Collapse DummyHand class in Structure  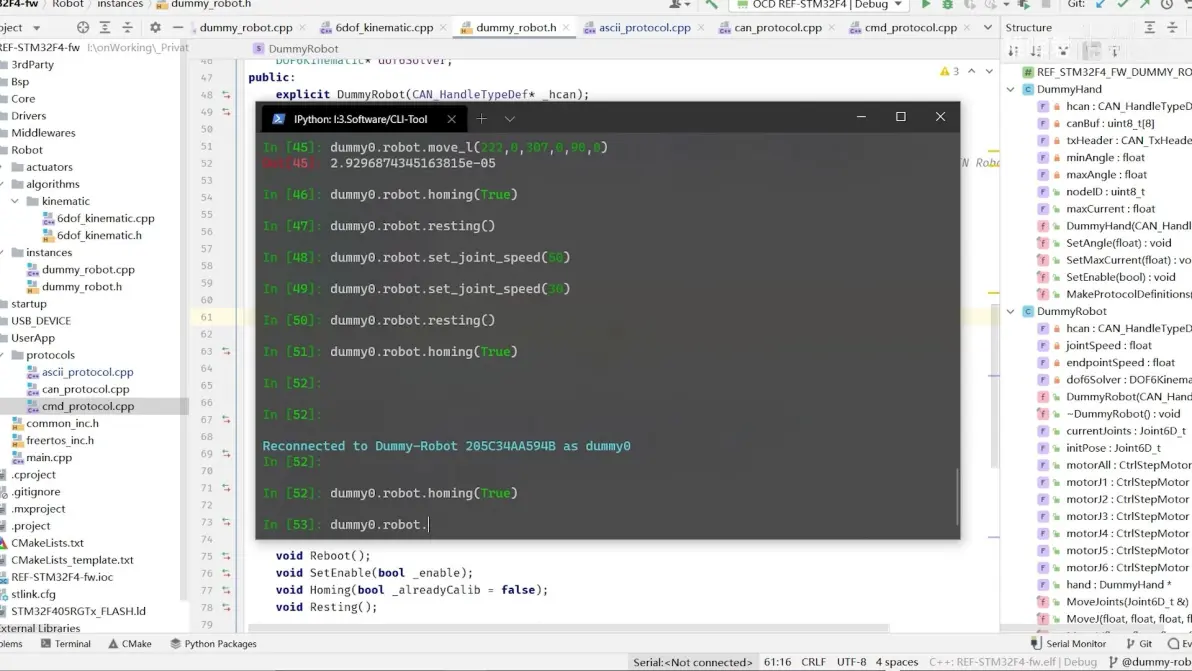point(1010,89)
